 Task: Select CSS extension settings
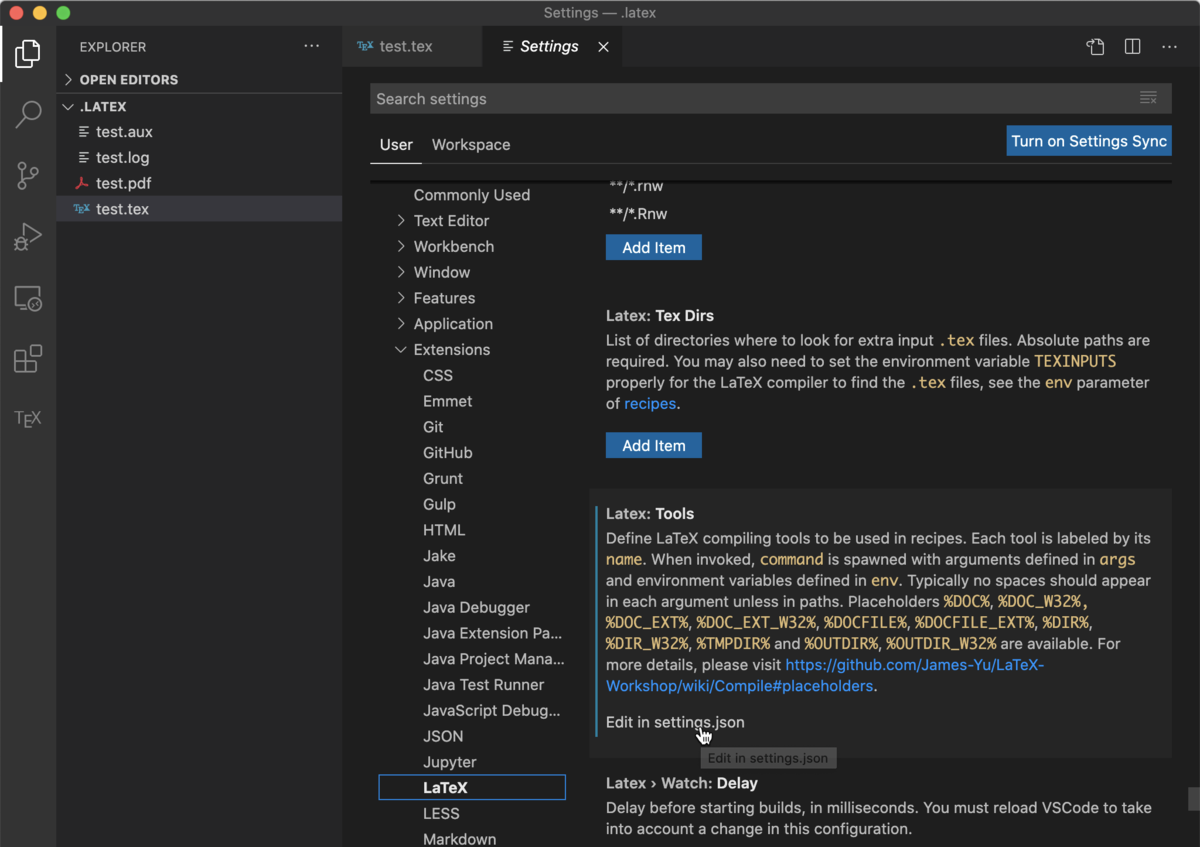[x=438, y=376]
